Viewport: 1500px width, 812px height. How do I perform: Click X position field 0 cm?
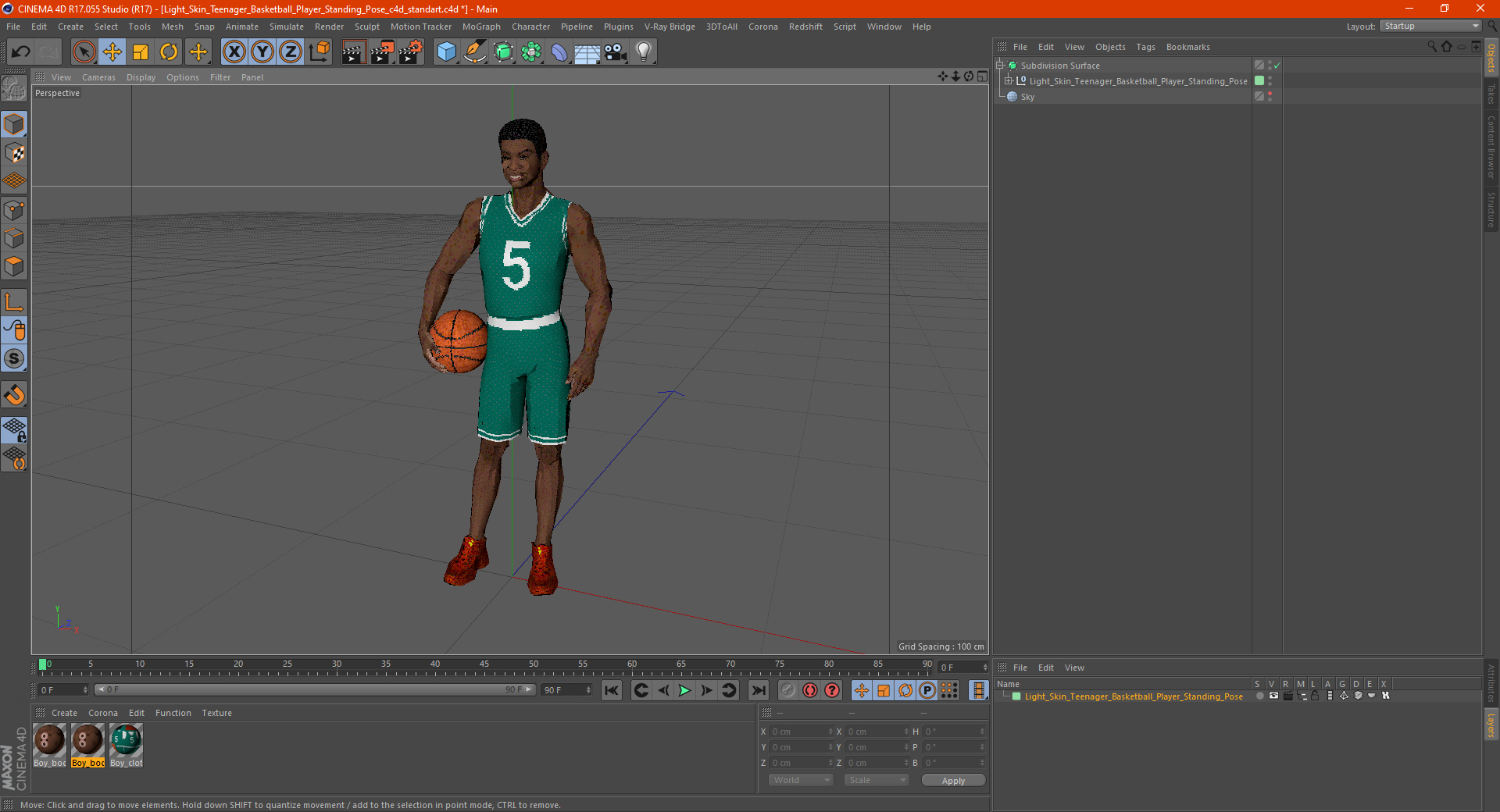click(802, 732)
